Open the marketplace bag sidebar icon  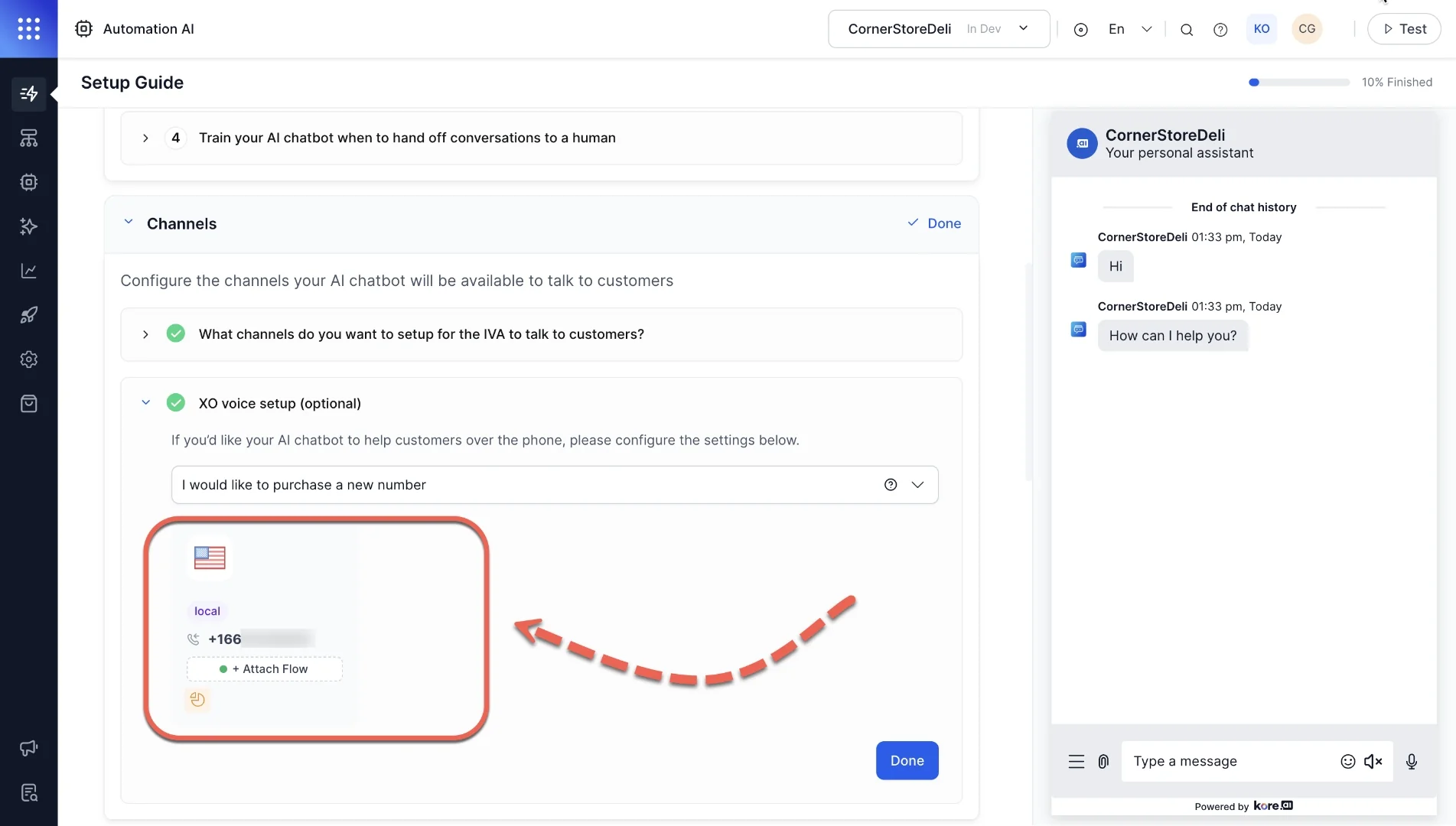29,404
